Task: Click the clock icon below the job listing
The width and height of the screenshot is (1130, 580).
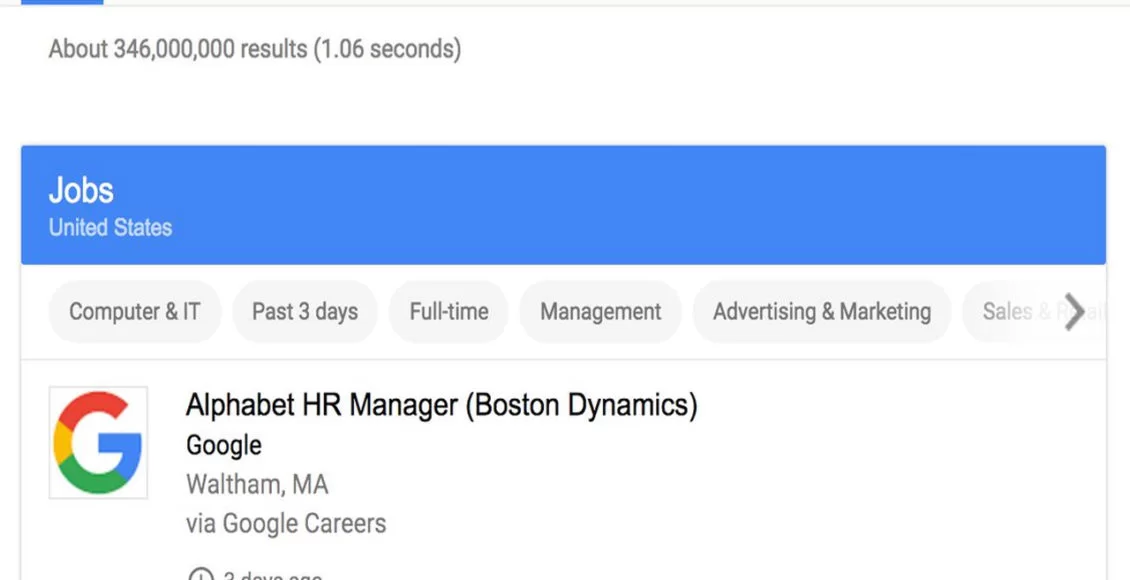Action: point(201,576)
